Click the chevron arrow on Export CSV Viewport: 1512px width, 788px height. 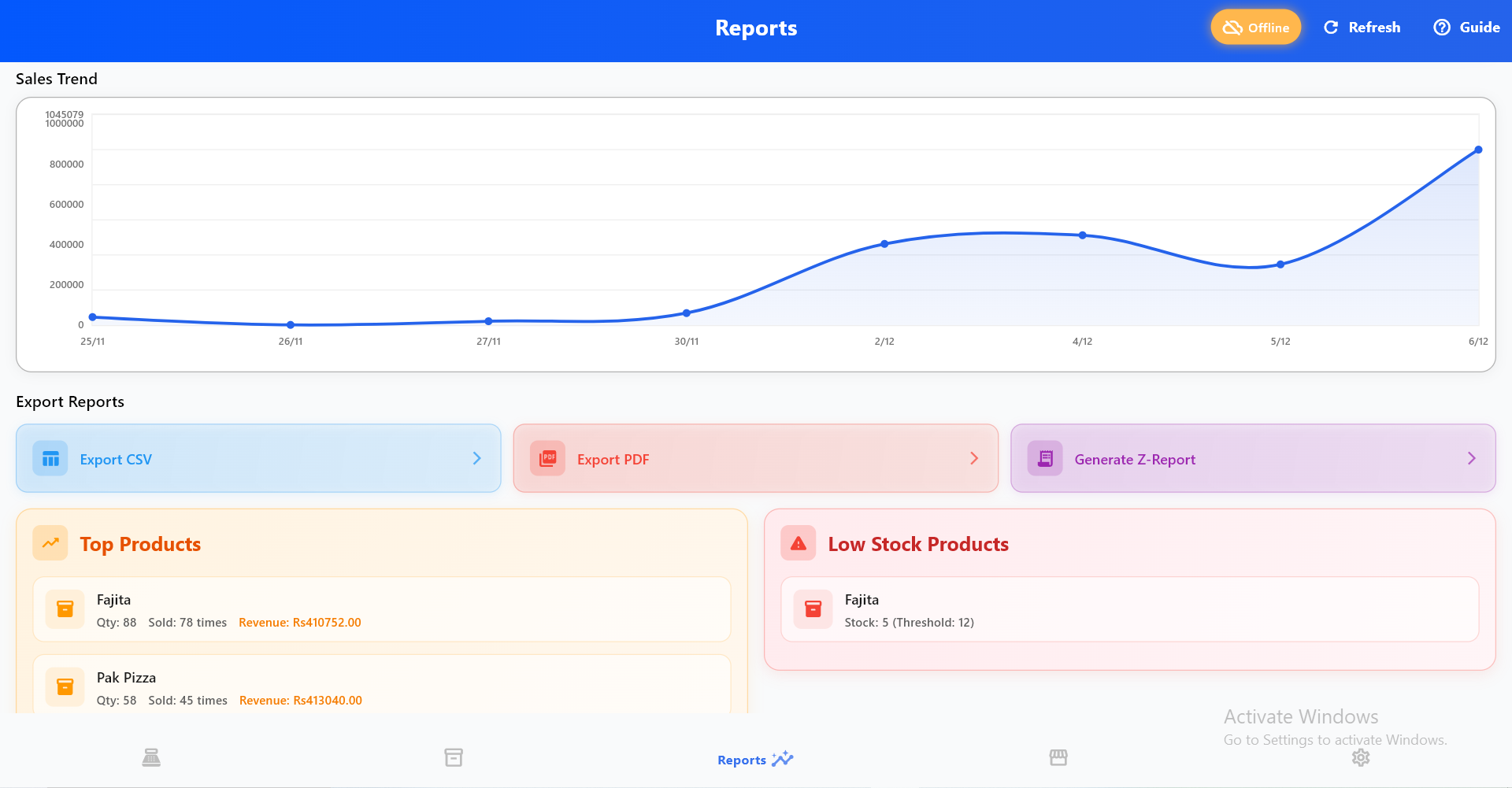point(476,458)
